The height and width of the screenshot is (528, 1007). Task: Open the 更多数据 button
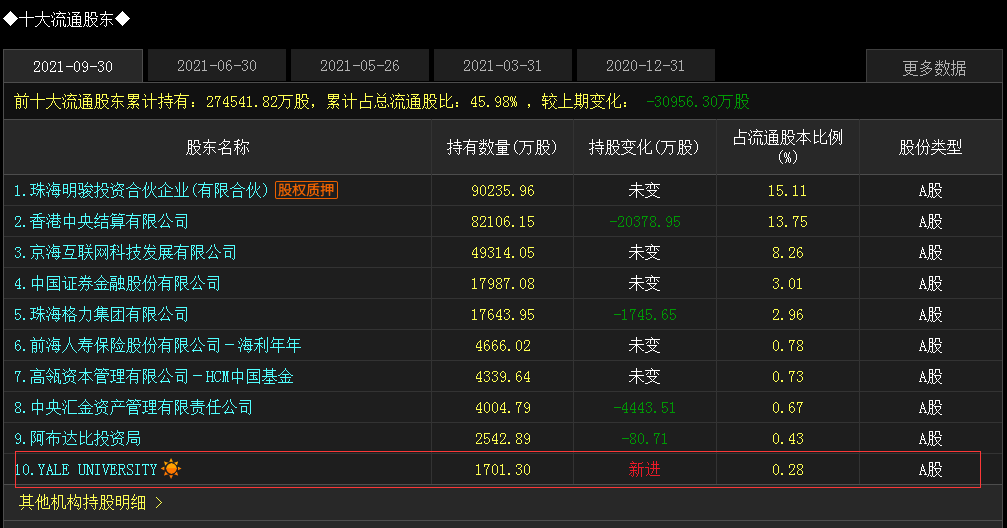[x=934, y=67]
